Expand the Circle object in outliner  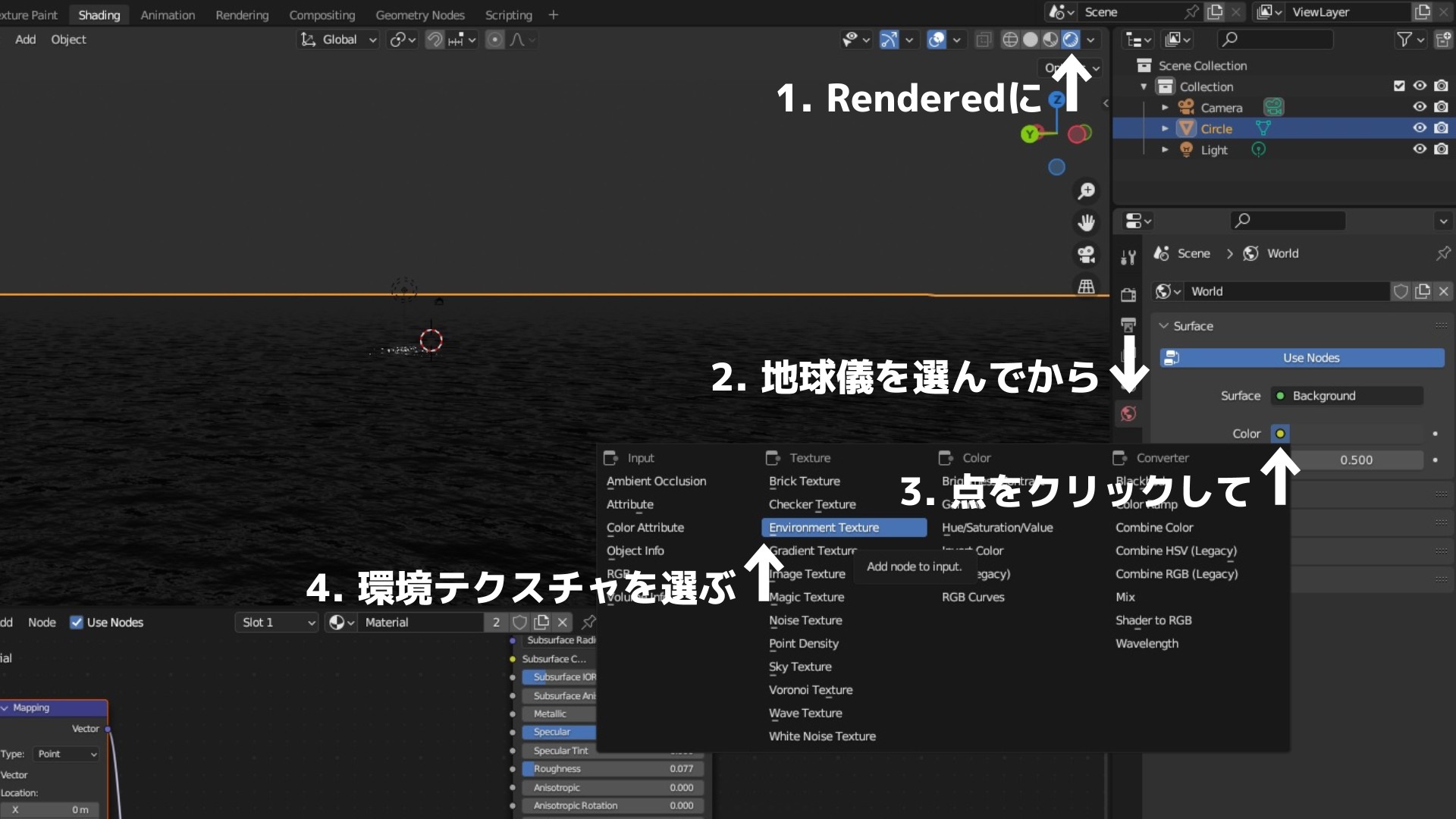click(x=1165, y=129)
